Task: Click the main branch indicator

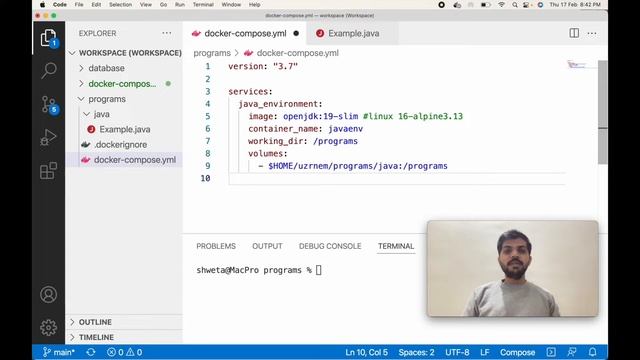Action: click(x=58, y=352)
